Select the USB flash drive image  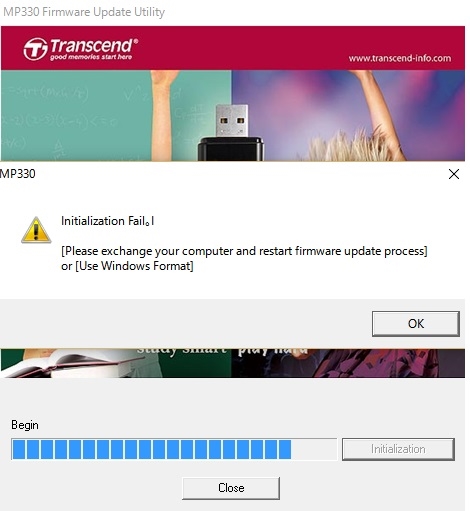point(231,133)
